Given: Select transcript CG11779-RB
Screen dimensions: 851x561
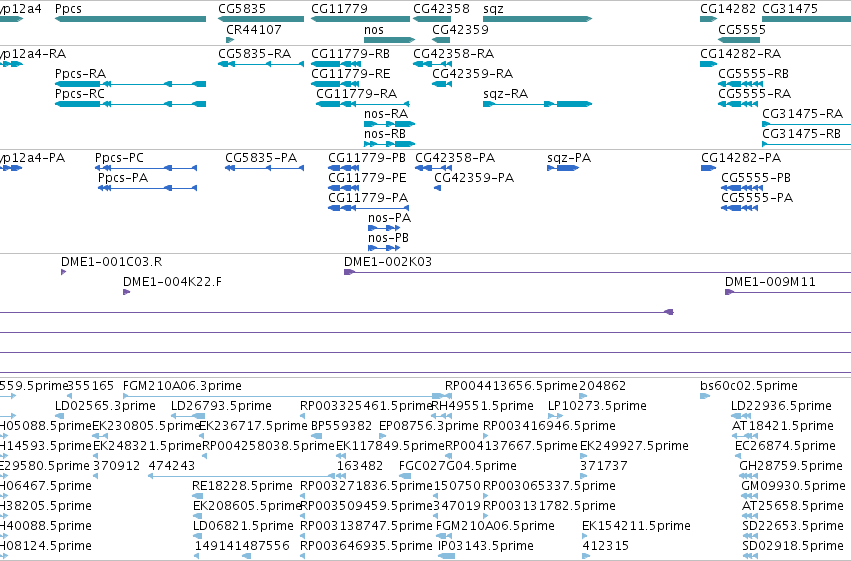Looking at the screenshot, I should click(351, 54).
